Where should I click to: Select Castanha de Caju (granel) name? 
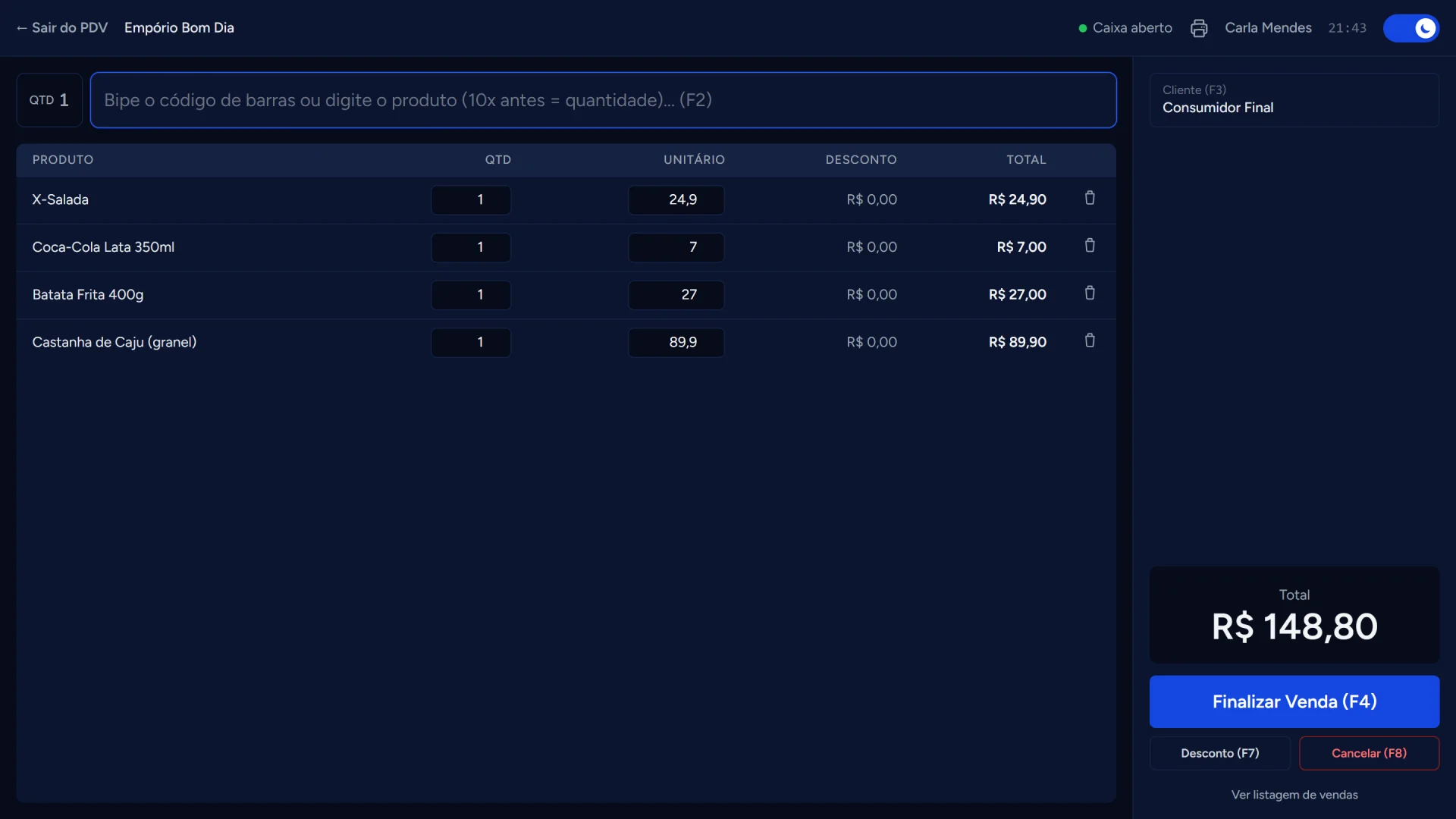point(115,342)
